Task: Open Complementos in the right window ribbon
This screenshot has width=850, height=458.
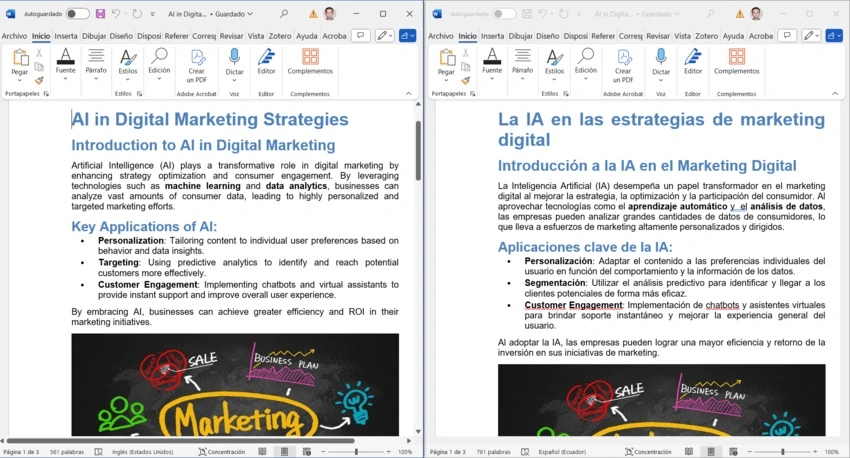Action: [737, 61]
